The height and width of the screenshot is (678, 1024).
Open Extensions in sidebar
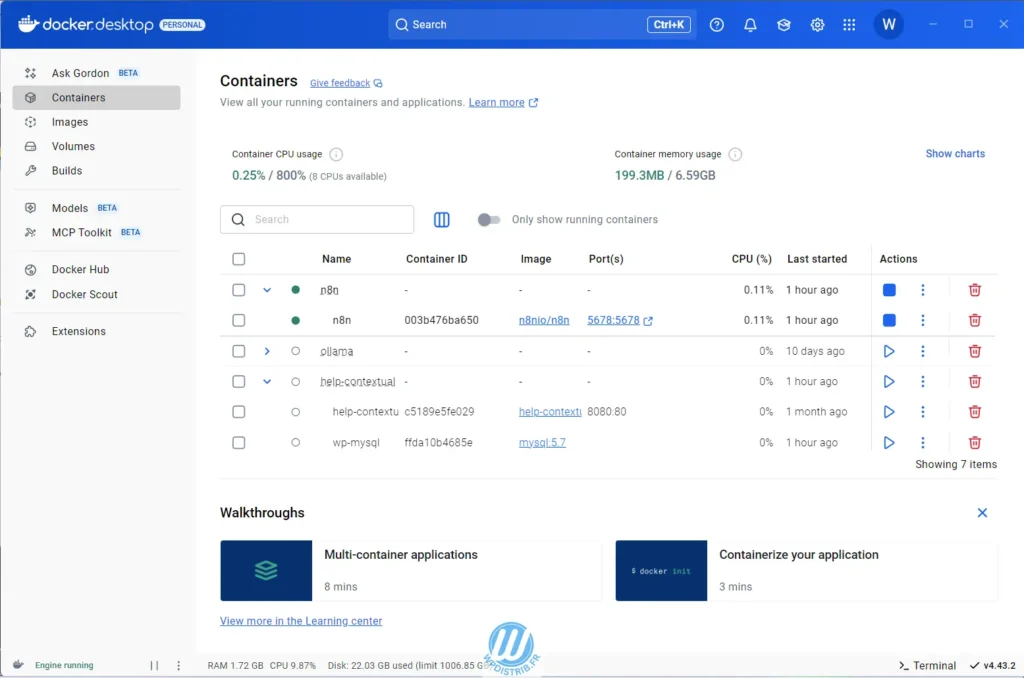tap(96, 331)
